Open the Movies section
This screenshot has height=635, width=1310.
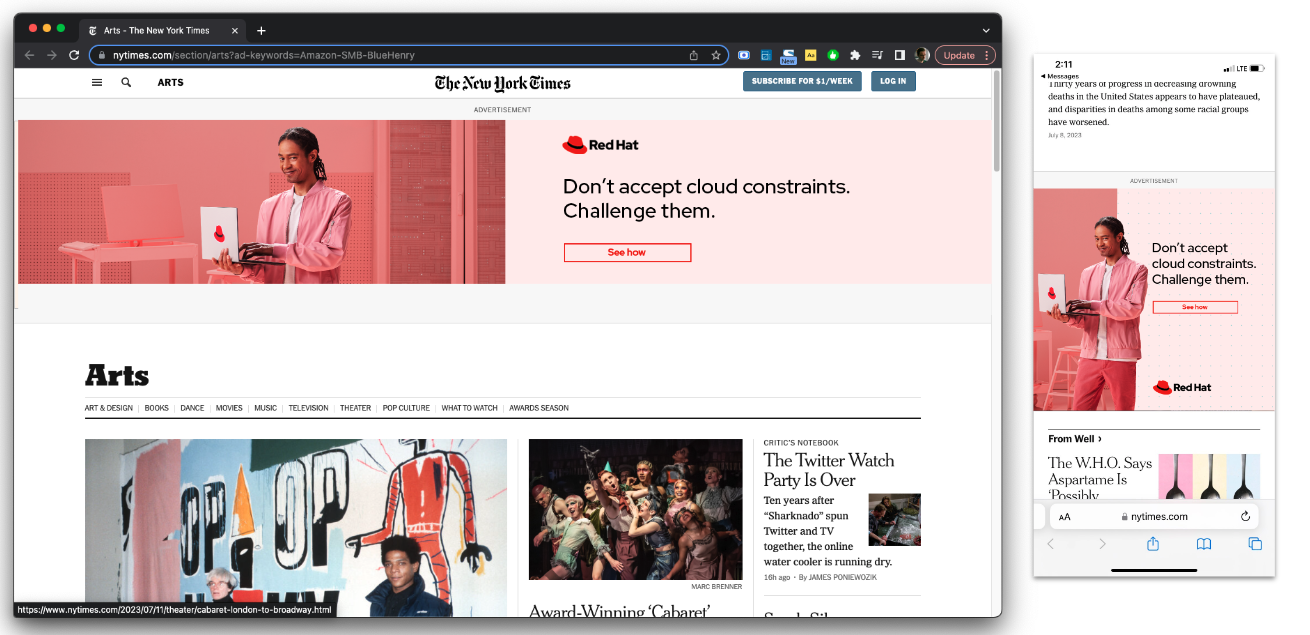point(229,408)
